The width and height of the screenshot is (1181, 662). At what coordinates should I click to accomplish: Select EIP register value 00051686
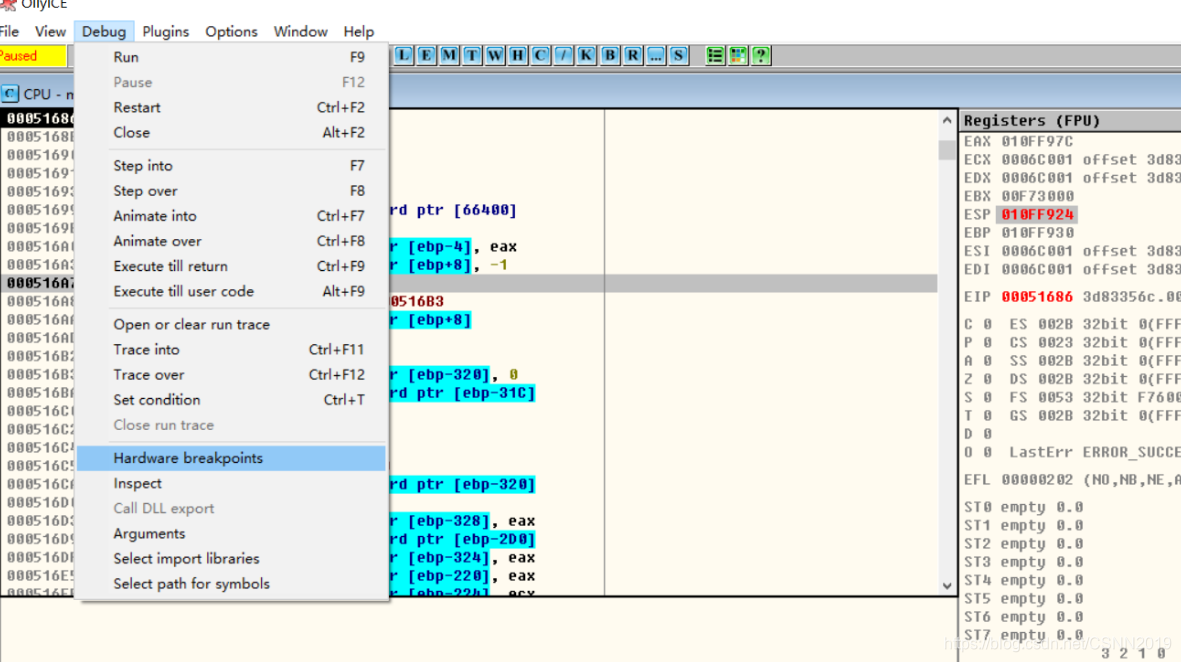coord(1037,297)
